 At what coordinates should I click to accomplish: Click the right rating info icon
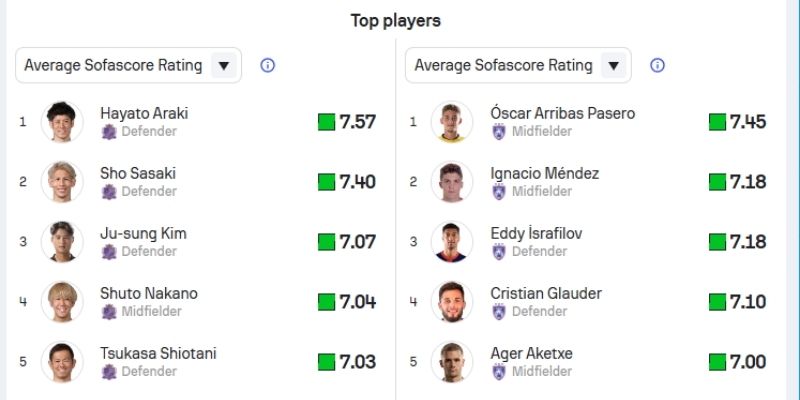pyautogui.click(x=657, y=66)
